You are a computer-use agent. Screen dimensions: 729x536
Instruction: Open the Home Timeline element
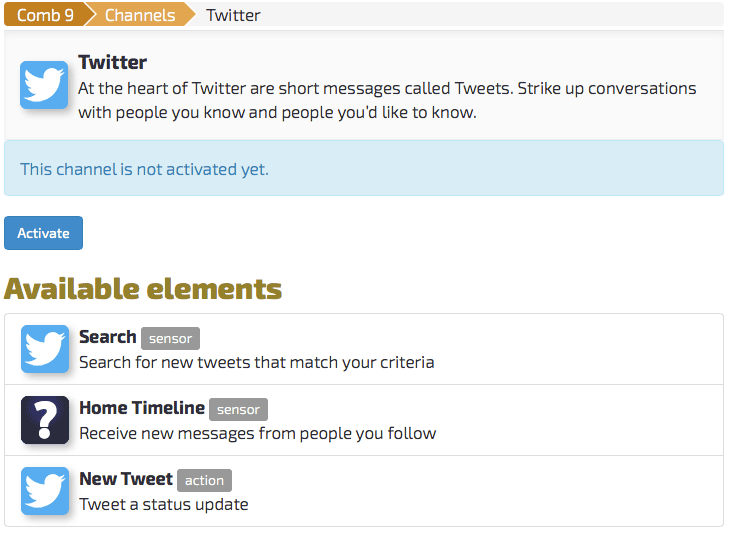click(142, 408)
